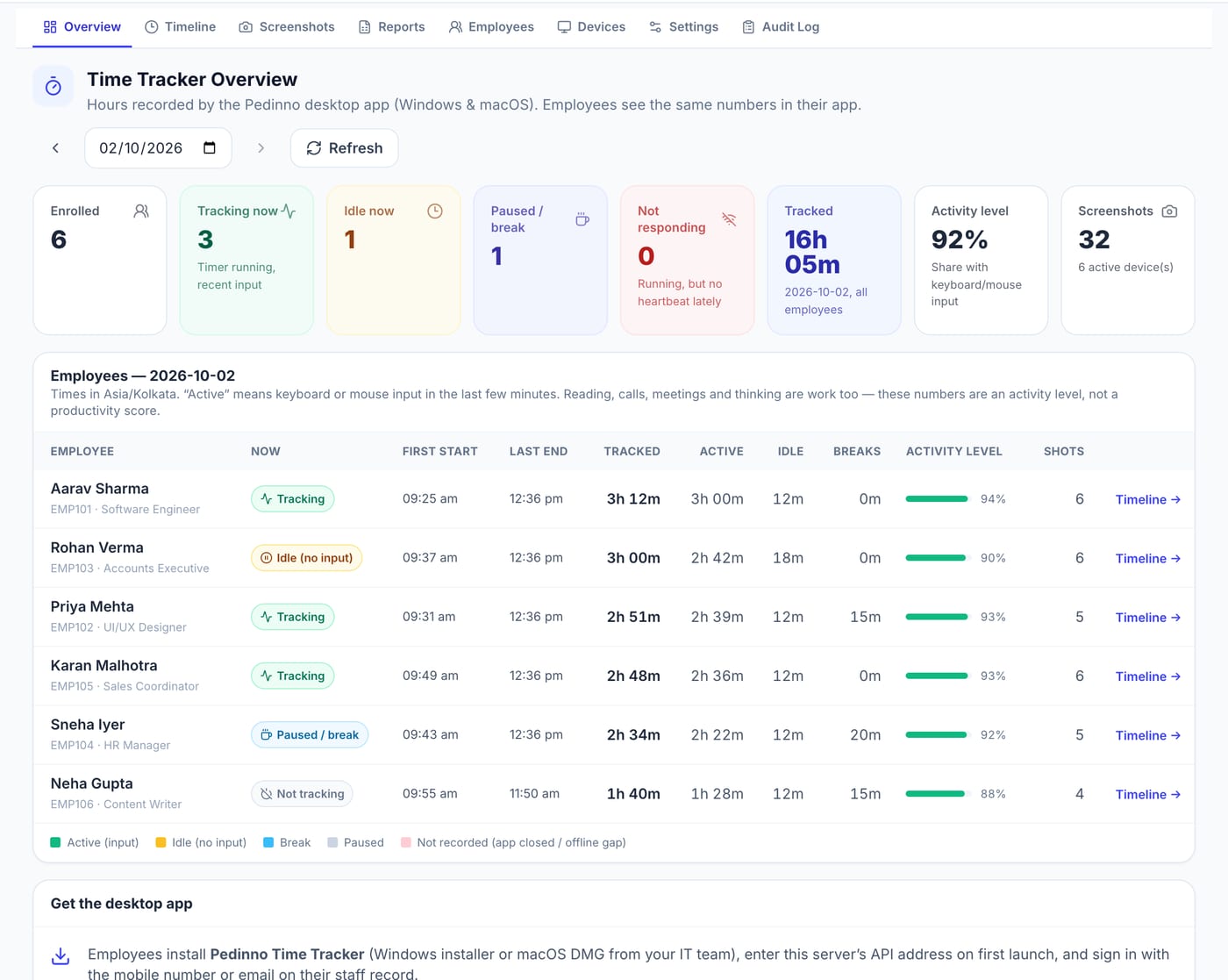
Task: Open Karan Malhotra's Timeline link
Action: click(x=1148, y=676)
